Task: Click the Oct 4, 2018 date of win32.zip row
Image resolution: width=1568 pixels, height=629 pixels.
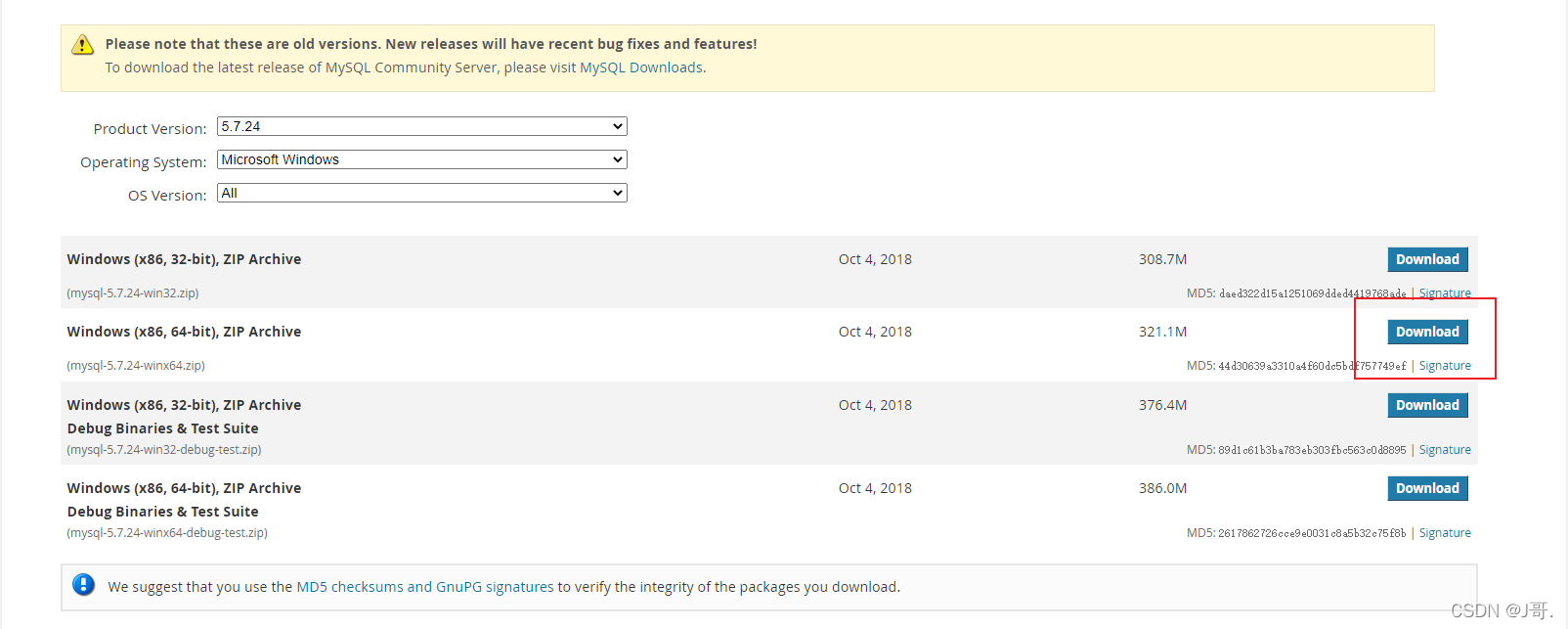Action: click(875, 259)
